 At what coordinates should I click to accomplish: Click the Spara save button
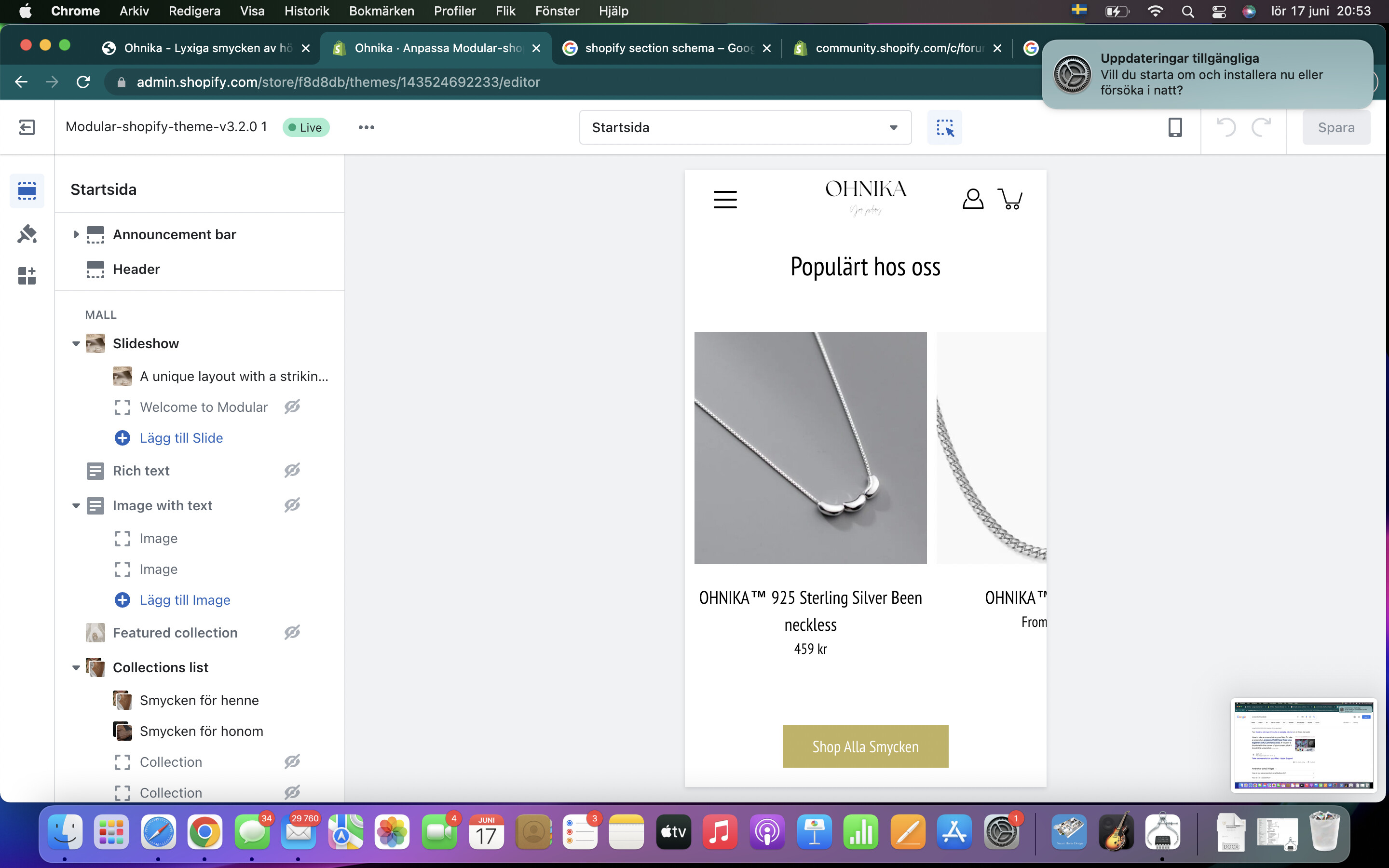[x=1335, y=127]
